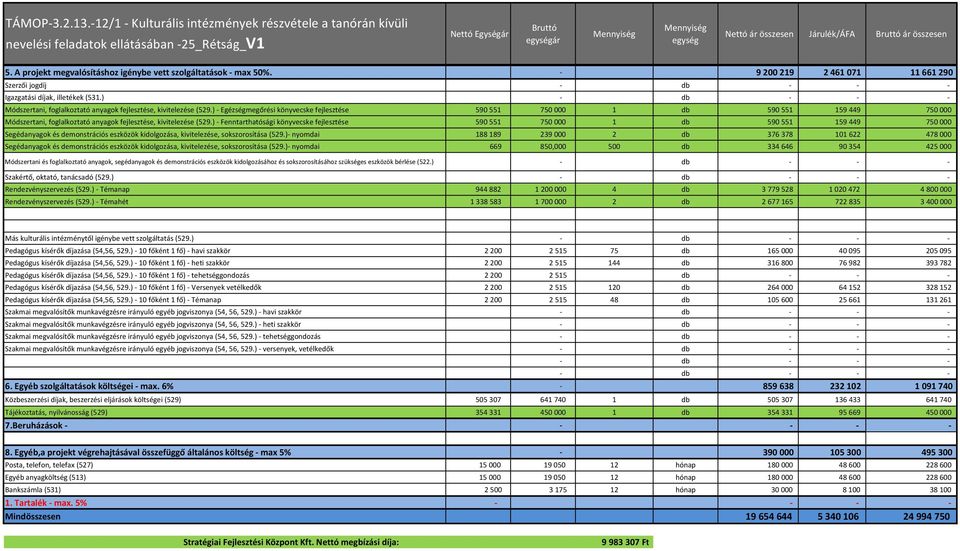
Task: Select the red '1. Tartalék - max. 5%' label
Action: click(46, 503)
